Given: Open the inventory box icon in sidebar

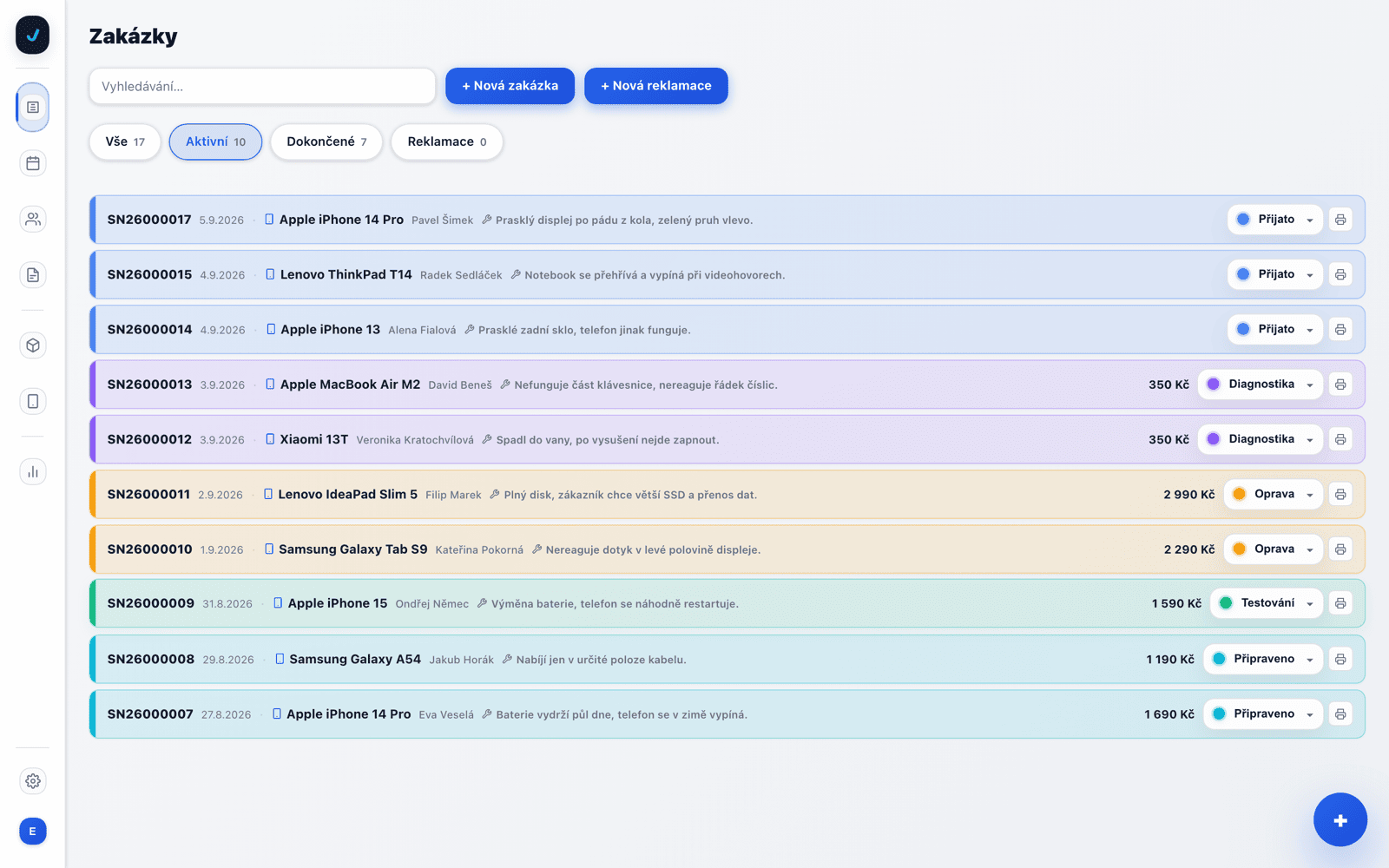Looking at the screenshot, I should click(x=33, y=345).
